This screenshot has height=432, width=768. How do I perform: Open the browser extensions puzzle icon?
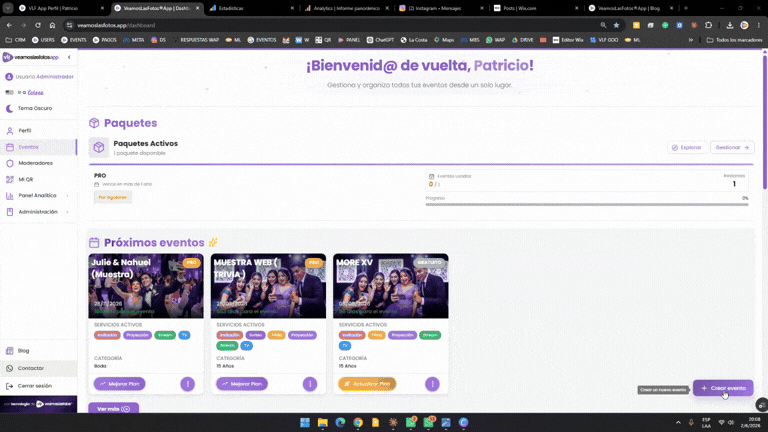coord(708,25)
